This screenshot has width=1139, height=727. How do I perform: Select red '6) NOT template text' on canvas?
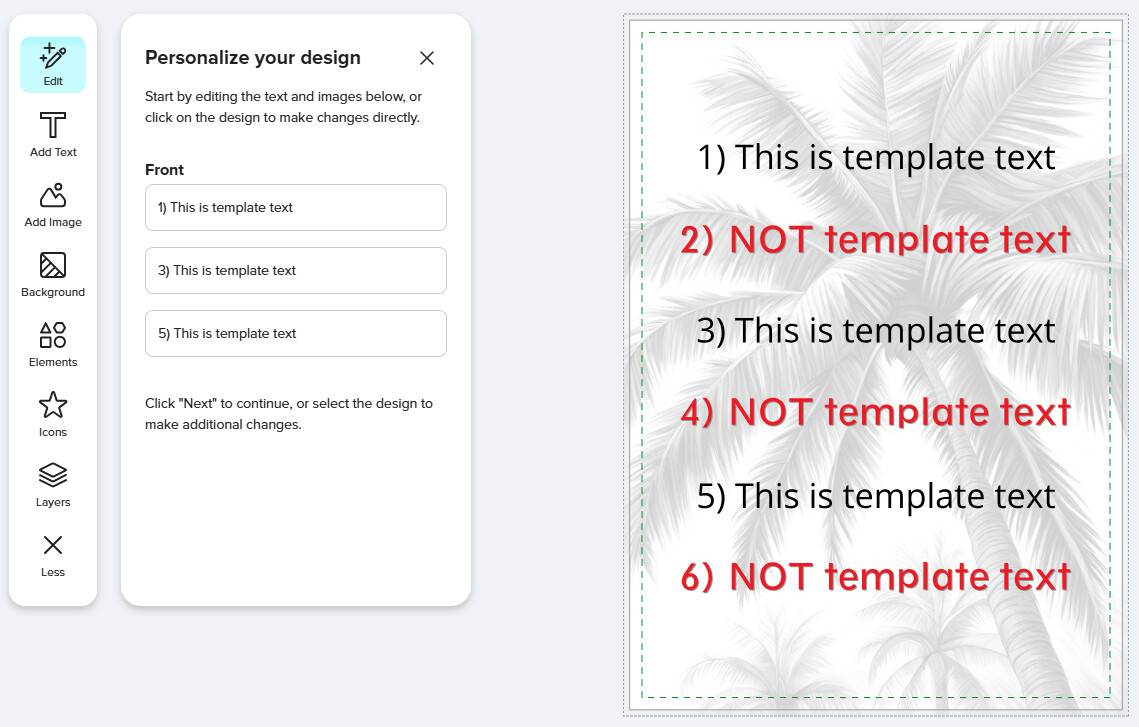pos(876,577)
